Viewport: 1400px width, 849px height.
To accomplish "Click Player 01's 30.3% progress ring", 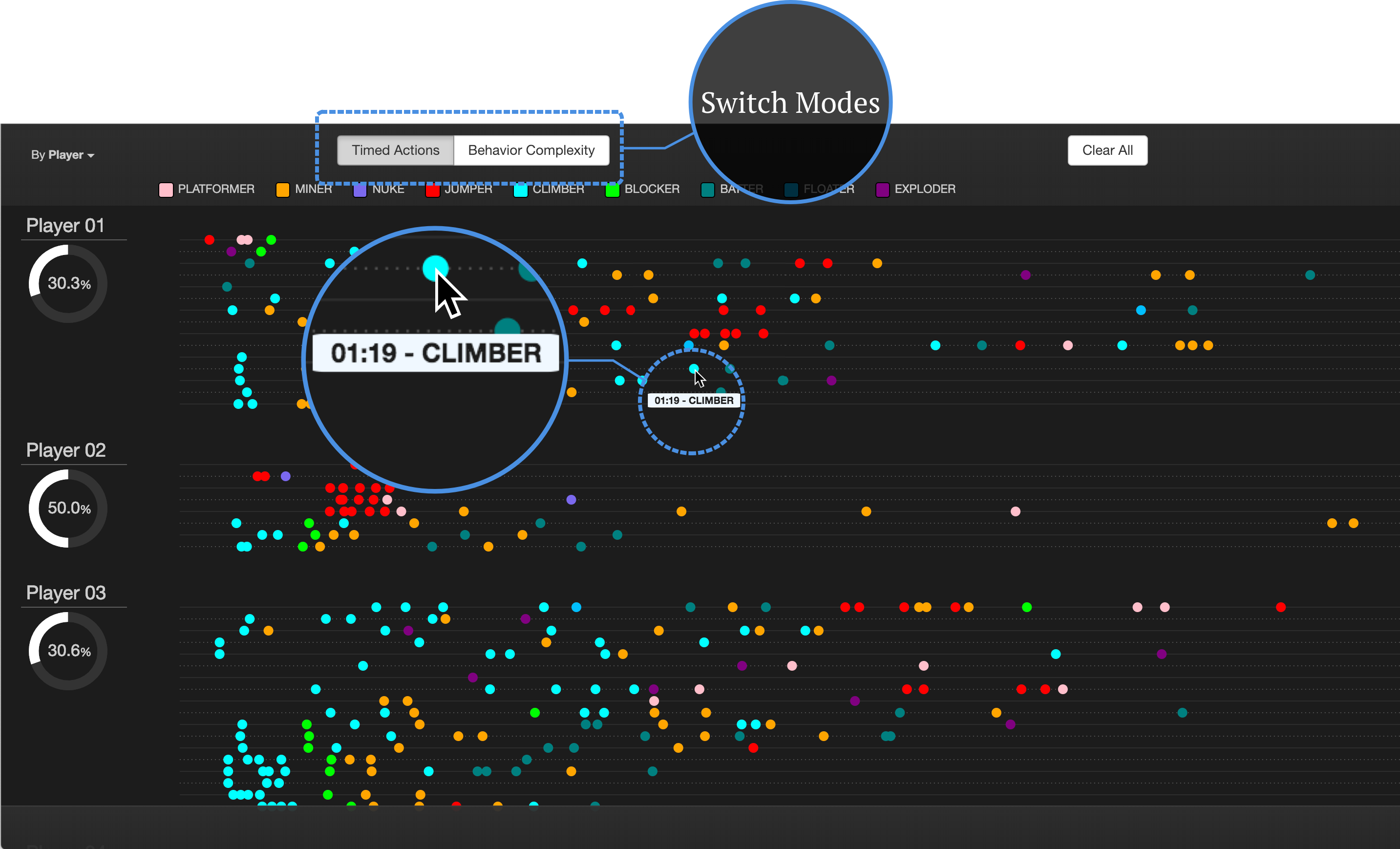I will (68, 283).
